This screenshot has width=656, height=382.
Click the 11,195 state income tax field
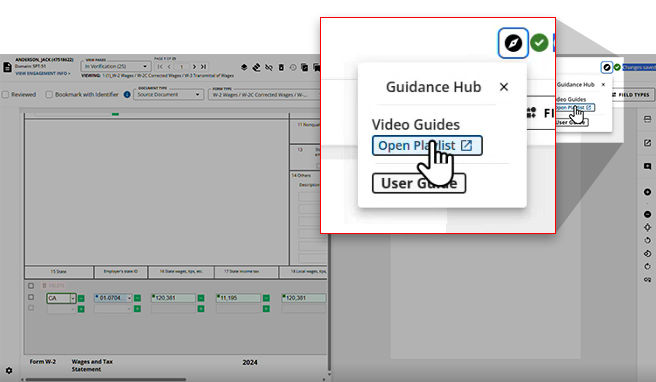click(238, 298)
